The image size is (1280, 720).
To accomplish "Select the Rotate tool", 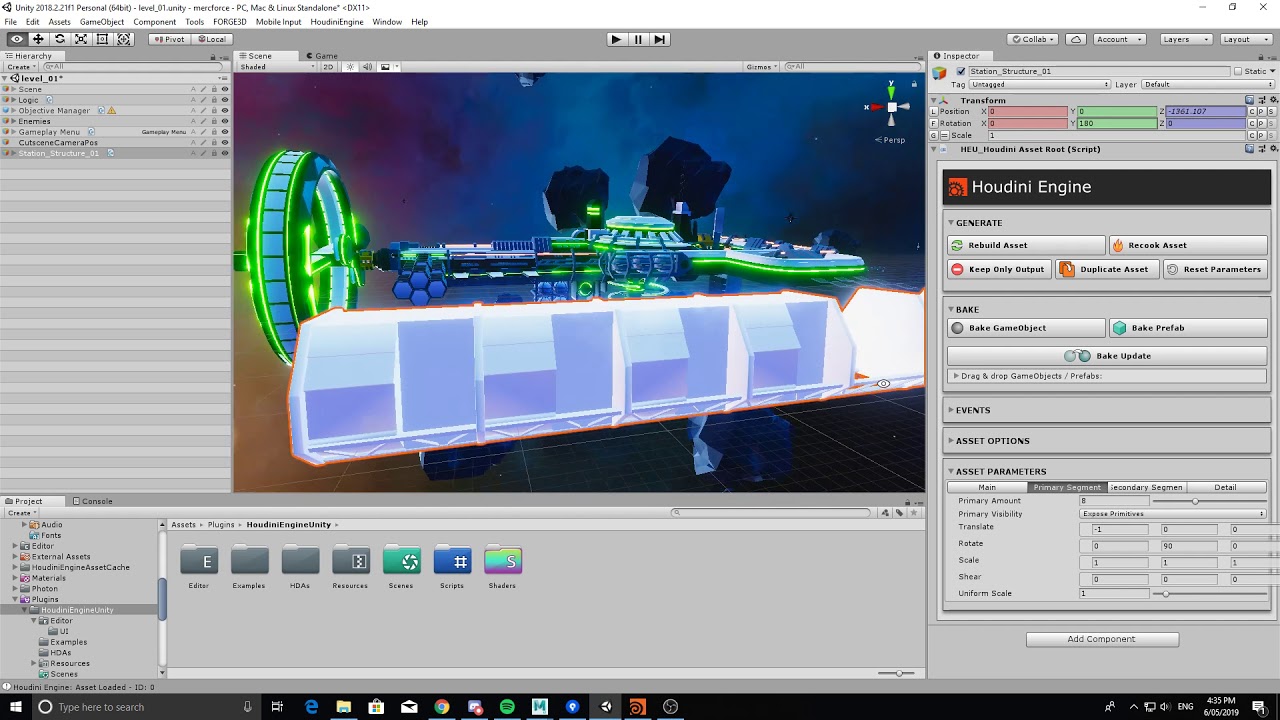I will tap(60, 39).
